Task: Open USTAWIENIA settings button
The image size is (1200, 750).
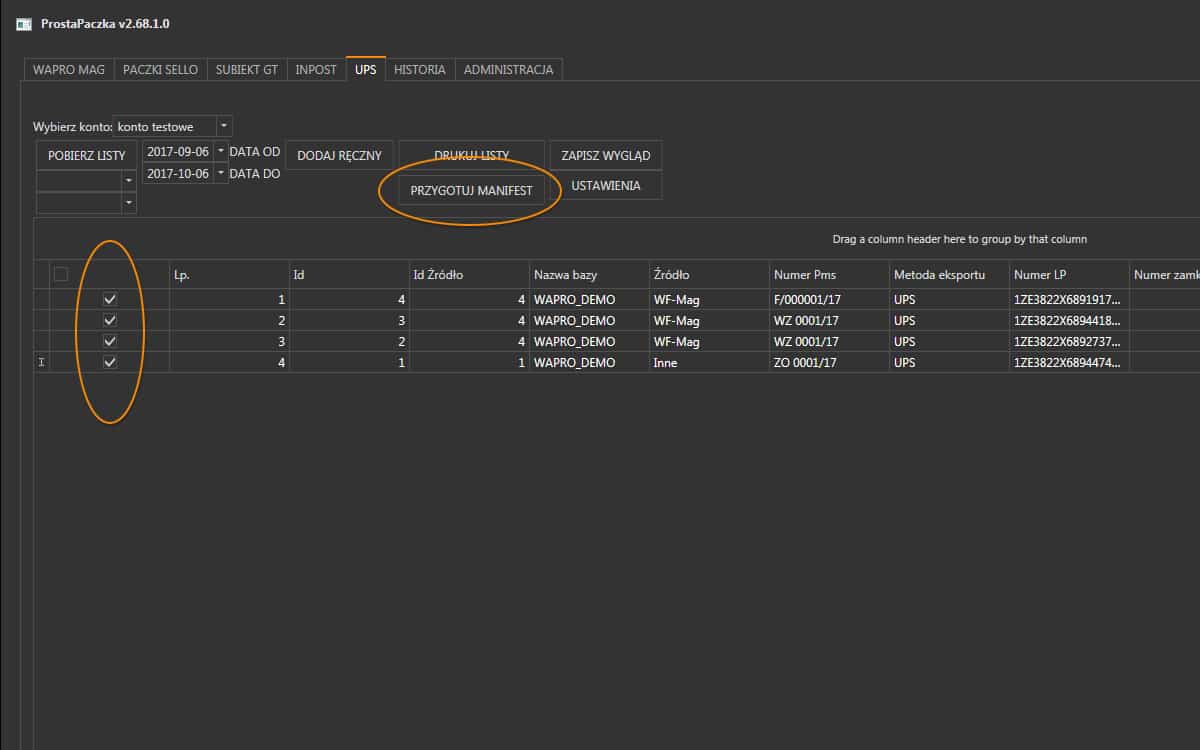Action: pos(606,186)
